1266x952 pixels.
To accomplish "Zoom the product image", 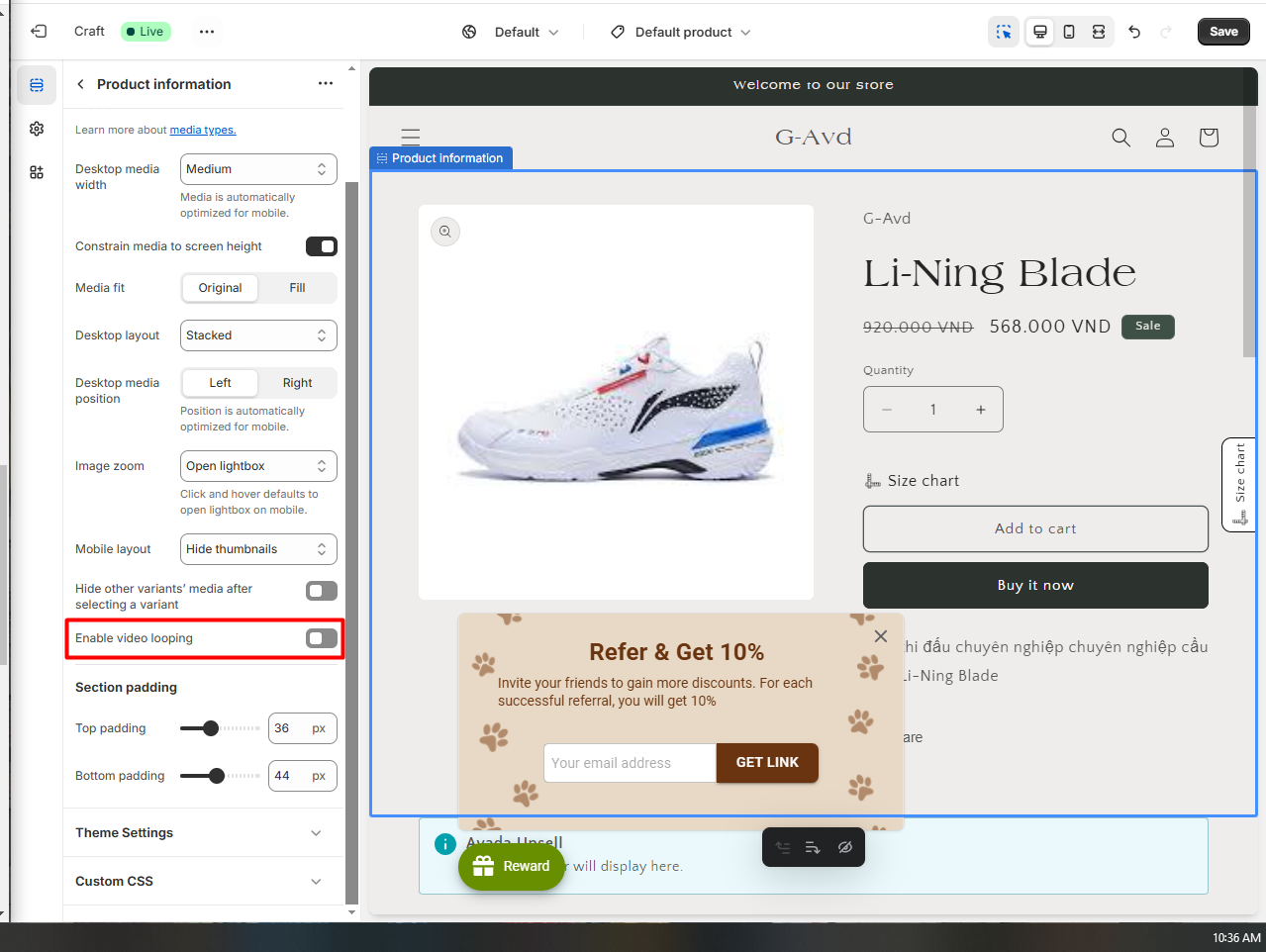I will [x=445, y=232].
